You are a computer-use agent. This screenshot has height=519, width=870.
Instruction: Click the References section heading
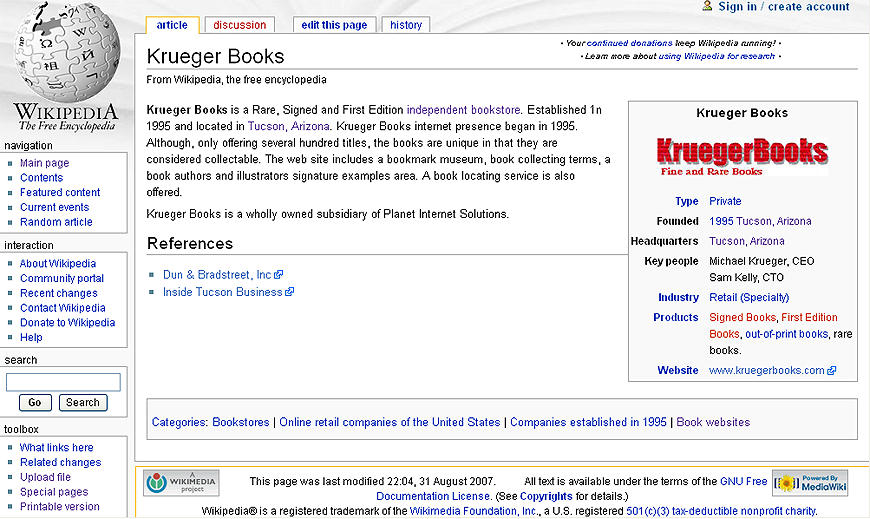click(x=190, y=243)
